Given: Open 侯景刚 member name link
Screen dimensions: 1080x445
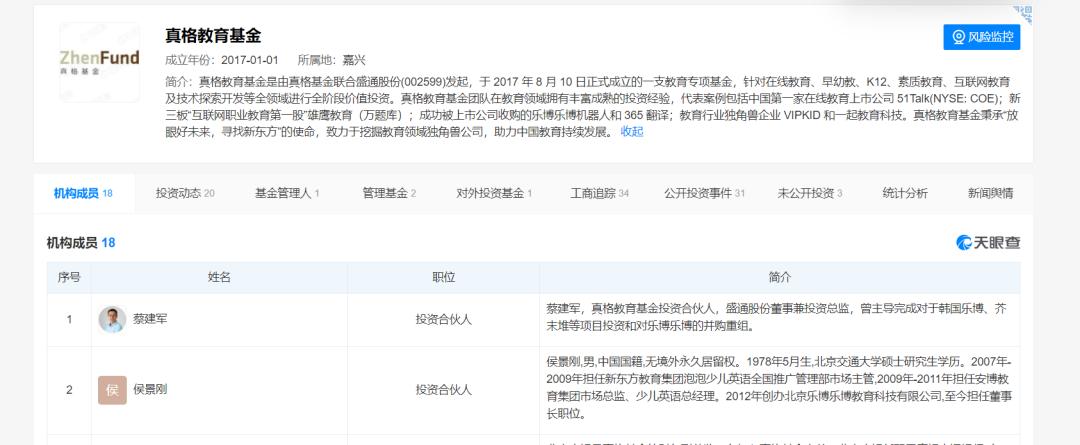Looking at the screenshot, I should click(149, 390).
